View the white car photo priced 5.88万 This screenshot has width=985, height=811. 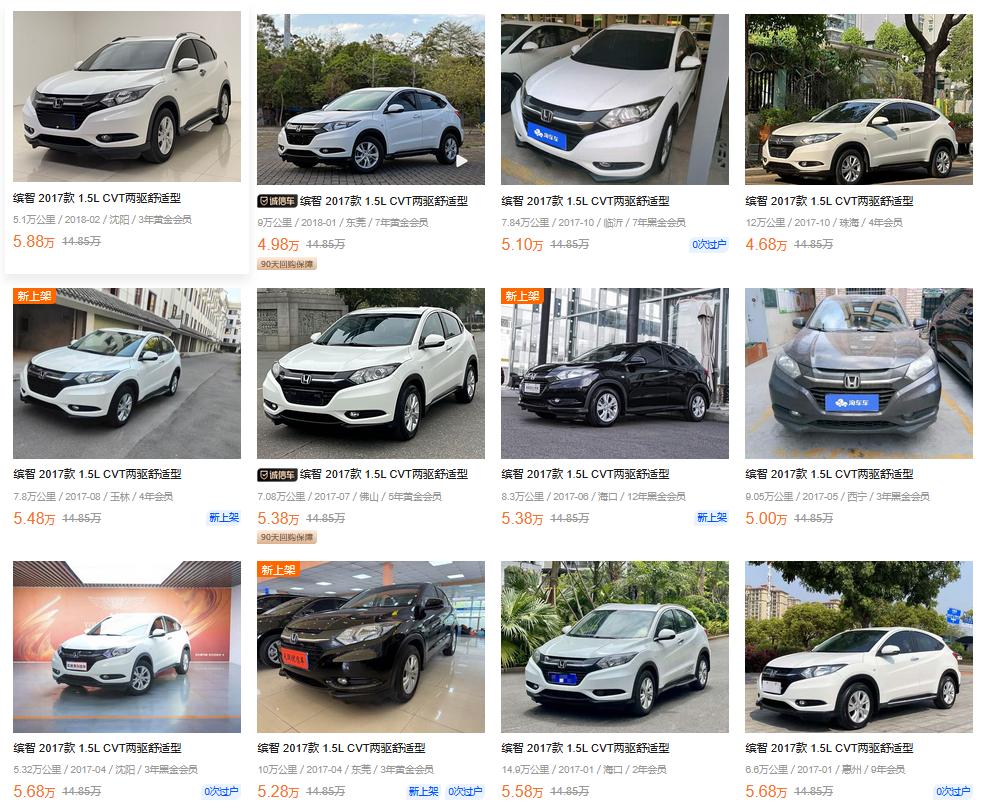127,97
